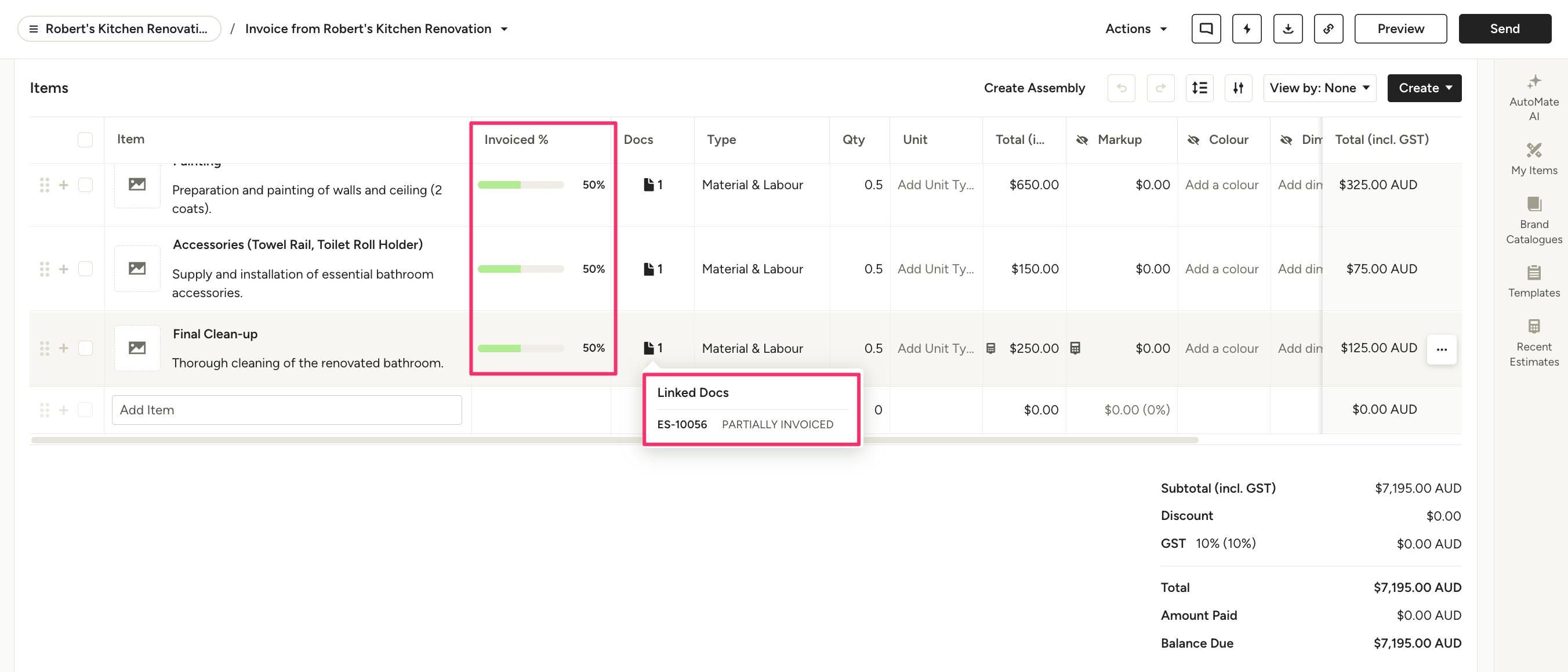Screen dimensions: 1568x672
Task: Toggle visibility eye on Dimensions column
Action: (1286, 139)
